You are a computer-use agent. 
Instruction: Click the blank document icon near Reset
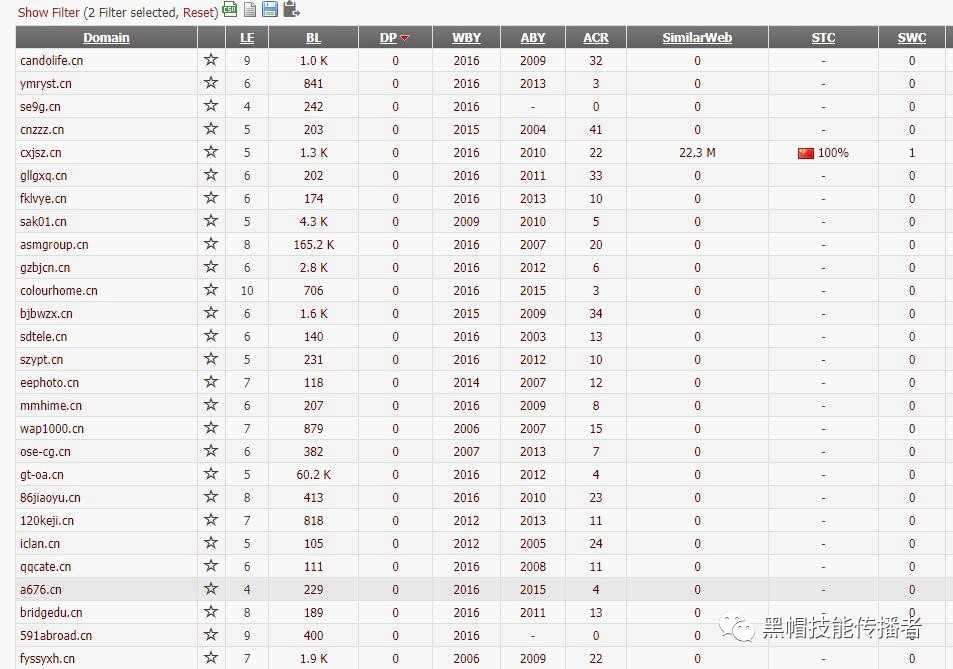coord(250,10)
